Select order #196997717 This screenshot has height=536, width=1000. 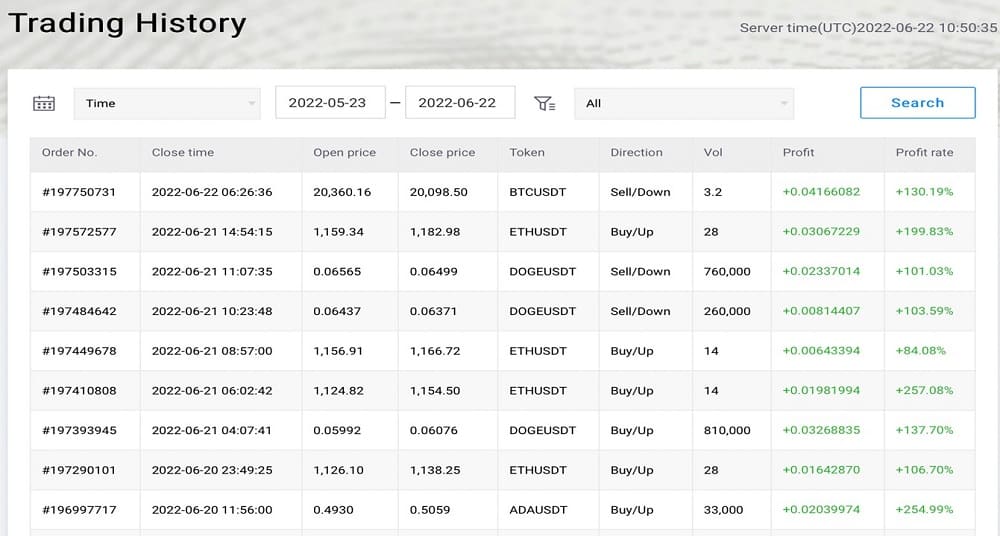pyautogui.click(x=79, y=510)
